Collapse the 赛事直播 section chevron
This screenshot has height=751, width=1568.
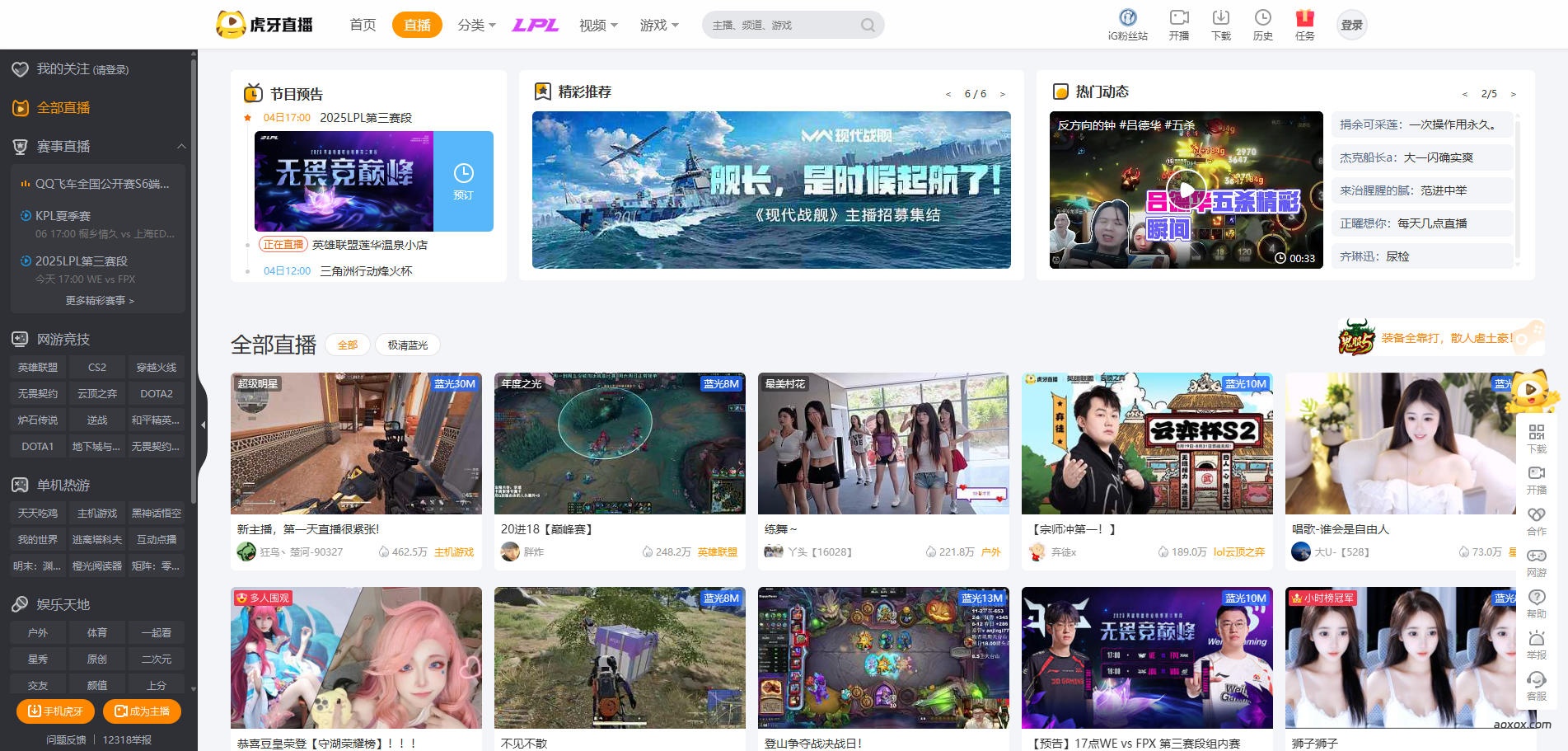coord(181,147)
